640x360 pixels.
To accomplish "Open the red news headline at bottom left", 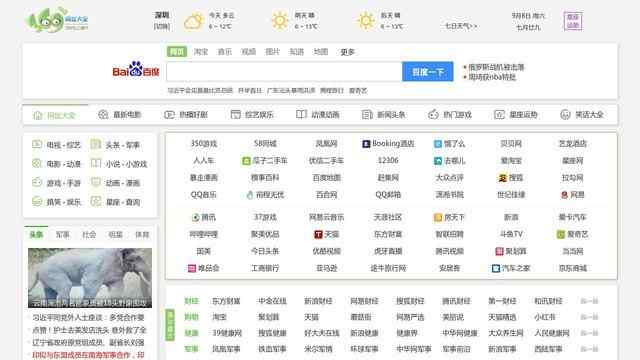I will pos(88,356).
